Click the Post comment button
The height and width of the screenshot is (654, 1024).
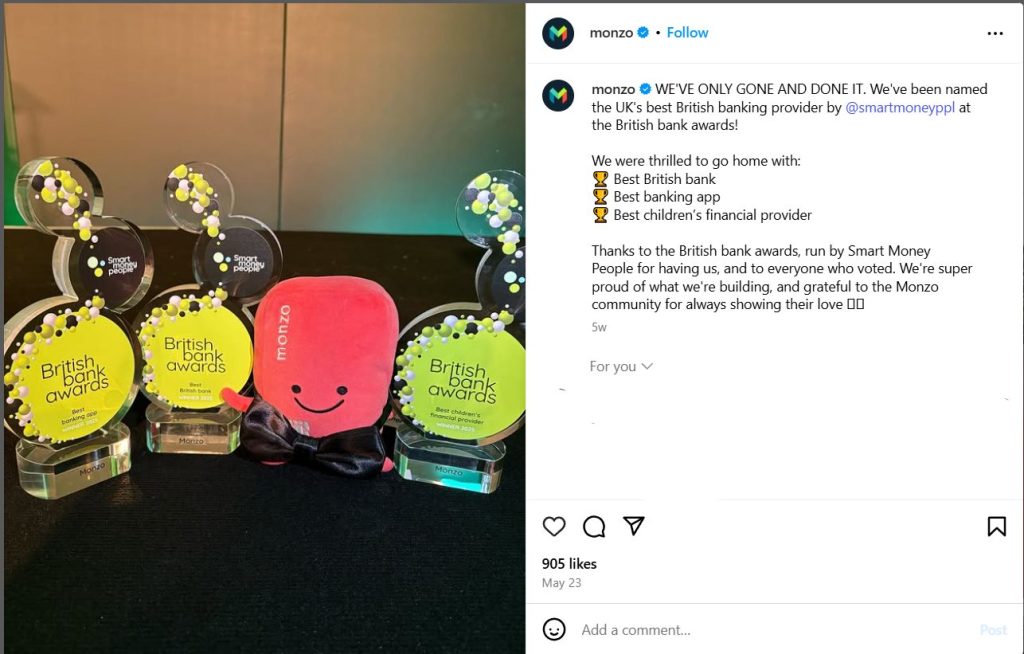point(993,630)
